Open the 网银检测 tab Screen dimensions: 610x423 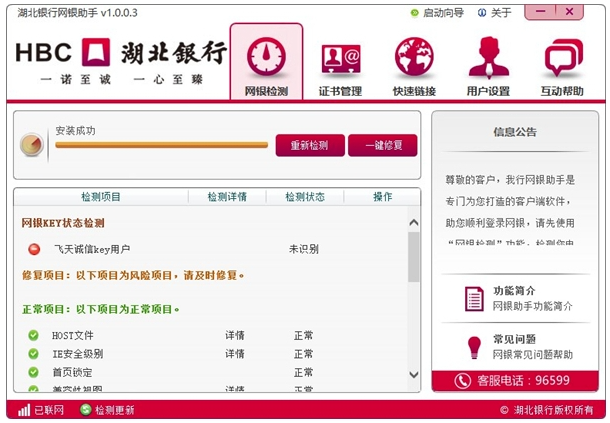pos(266,61)
